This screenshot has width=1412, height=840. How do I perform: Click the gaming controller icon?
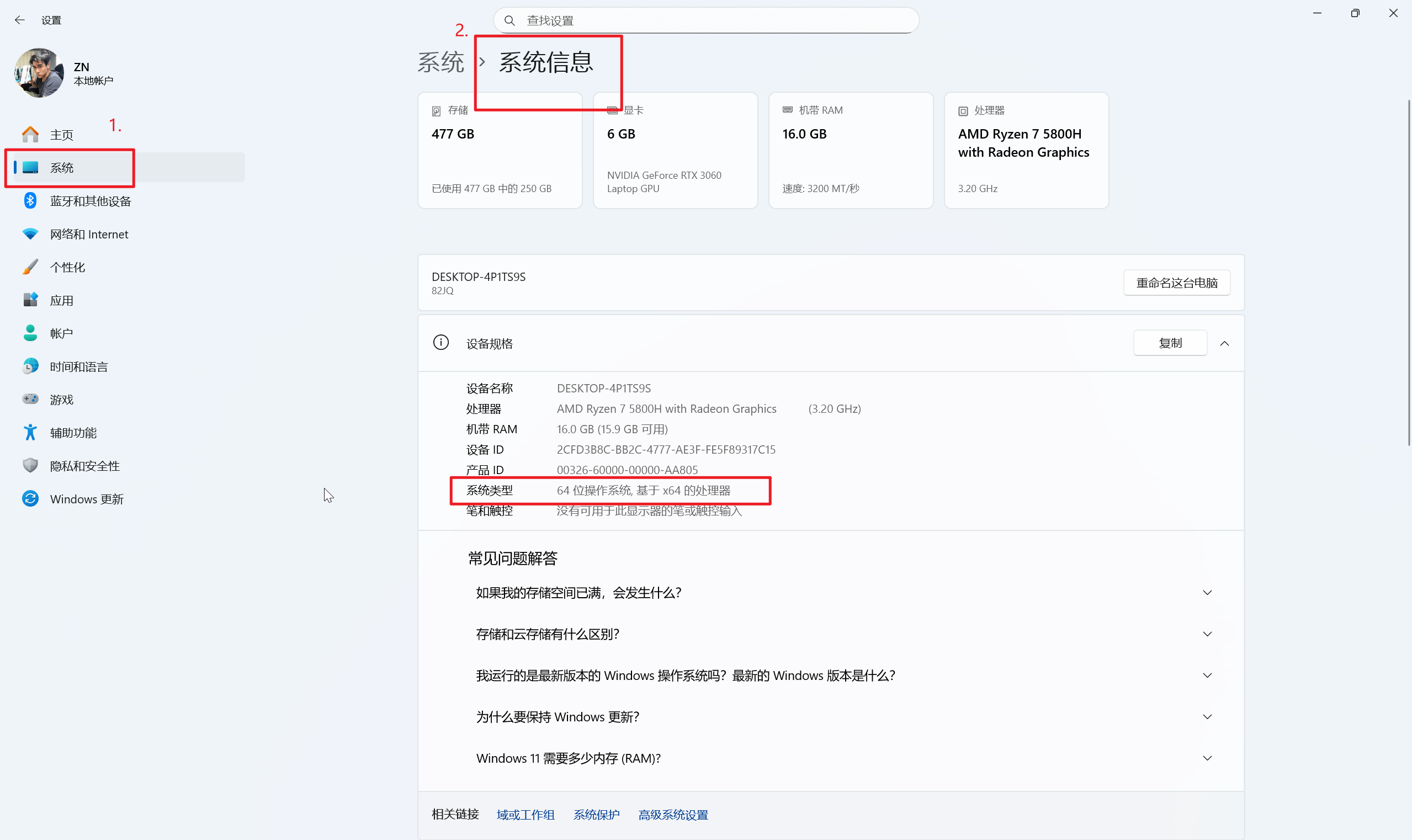(x=30, y=400)
